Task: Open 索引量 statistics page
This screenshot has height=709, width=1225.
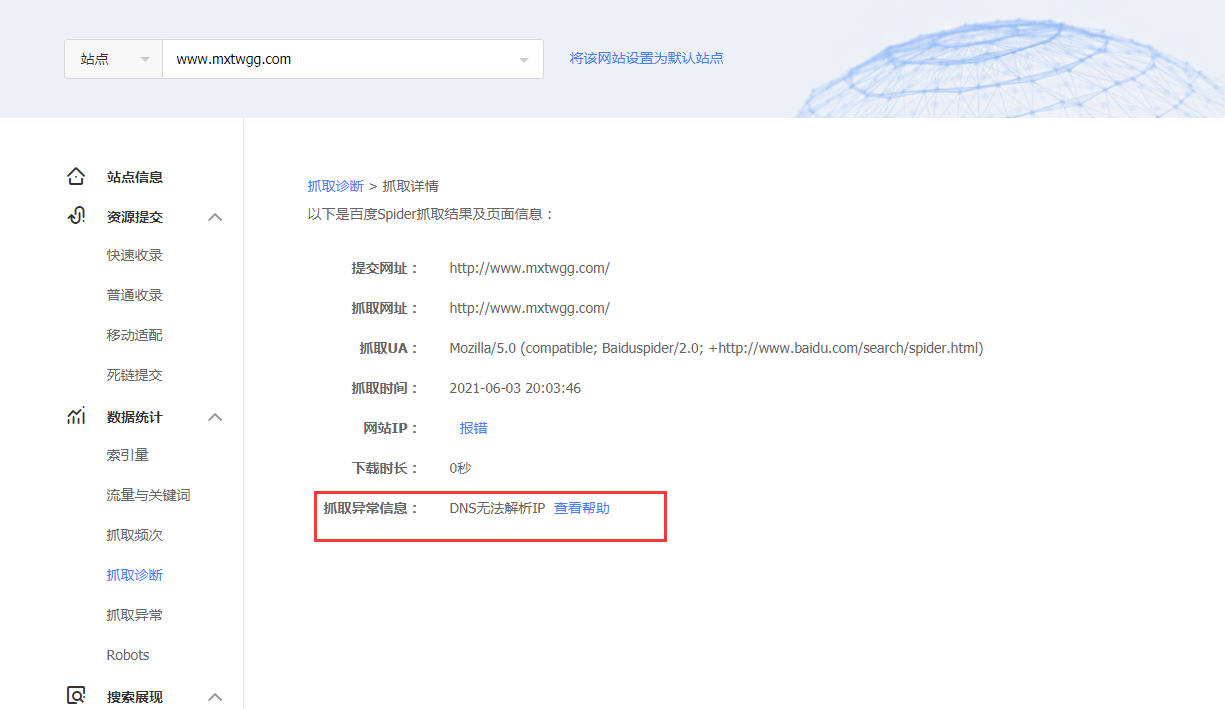Action: (127, 455)
